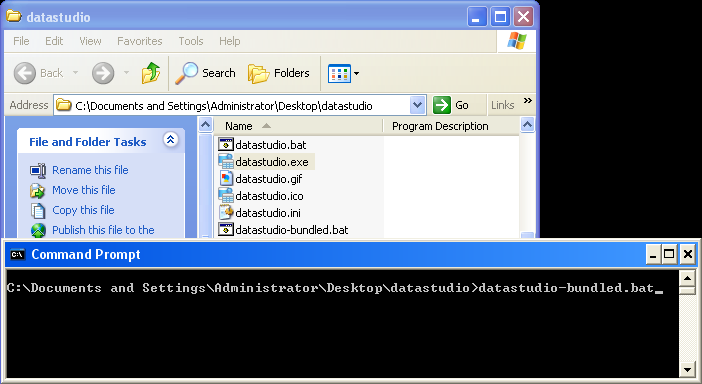Click the datastudio.exe file icon
The image size is (702, 384).
click(x=226, y=162)
